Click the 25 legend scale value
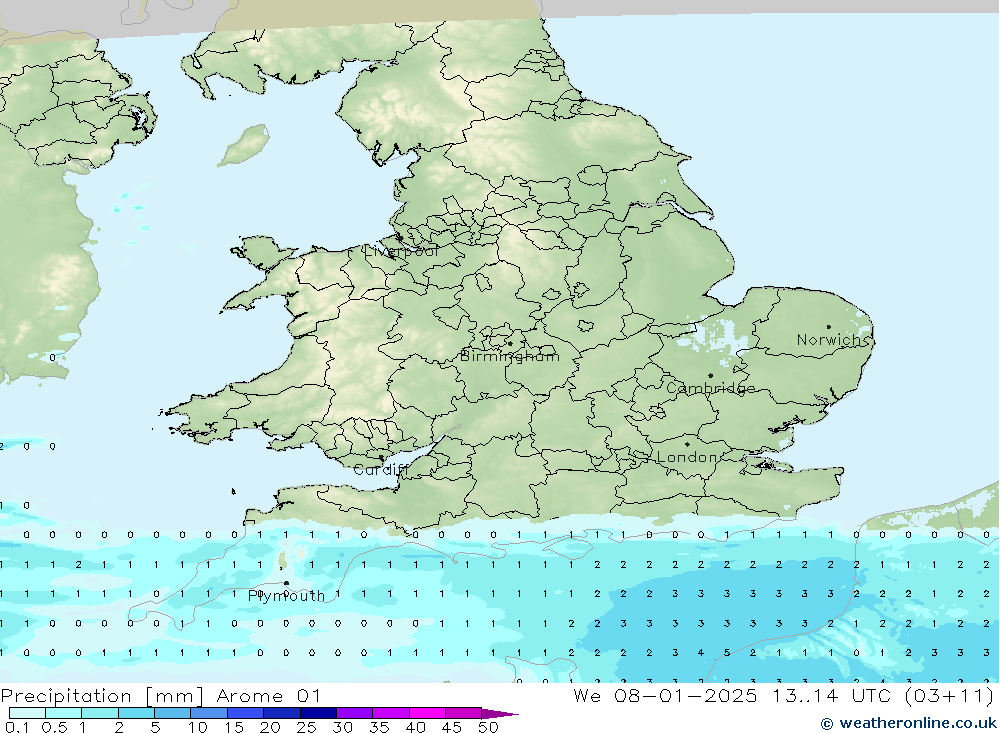 306,727
